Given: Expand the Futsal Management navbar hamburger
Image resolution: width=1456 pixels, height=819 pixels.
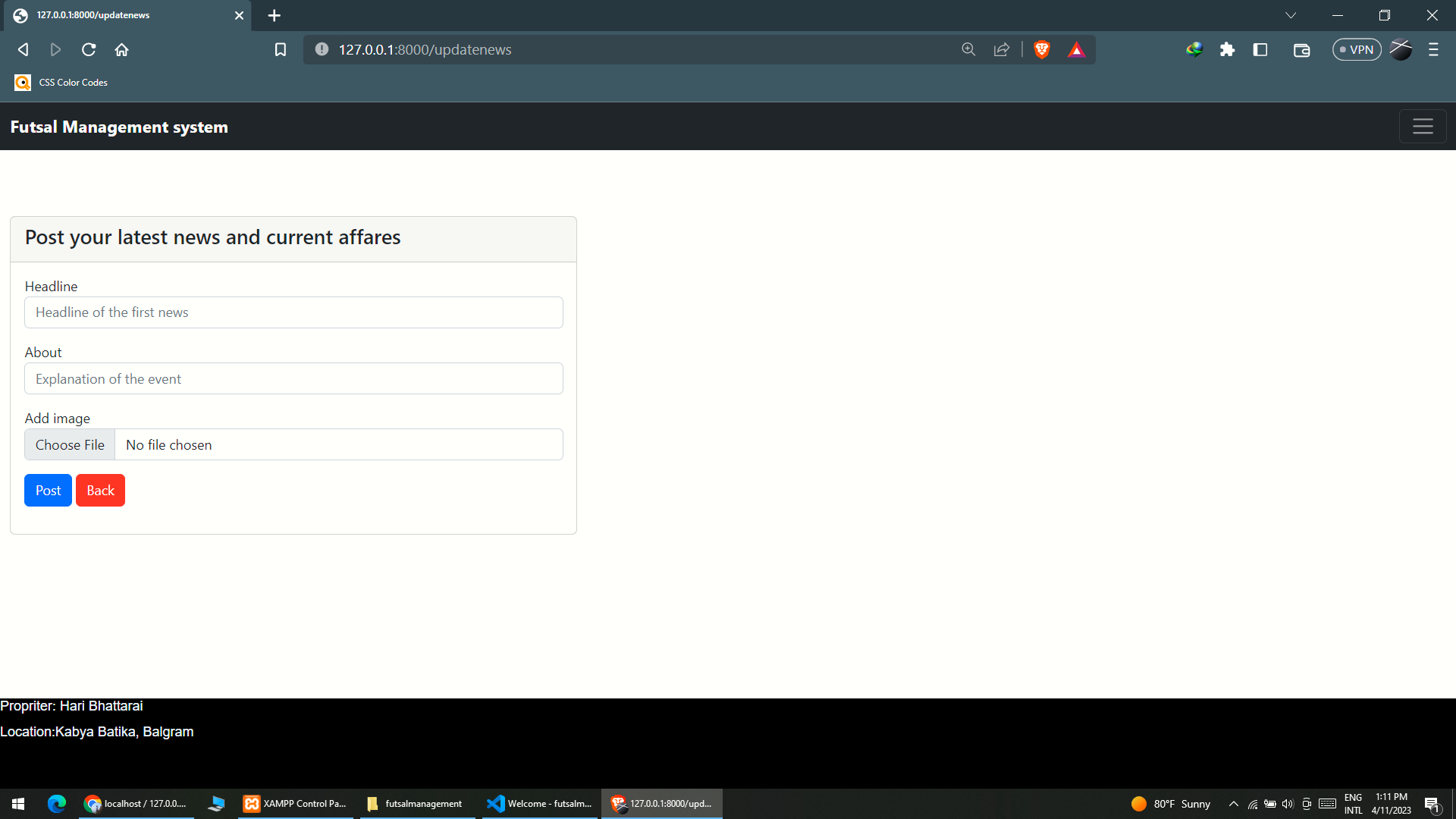Looking at the screenshot, I should (x=1423, y=126).
